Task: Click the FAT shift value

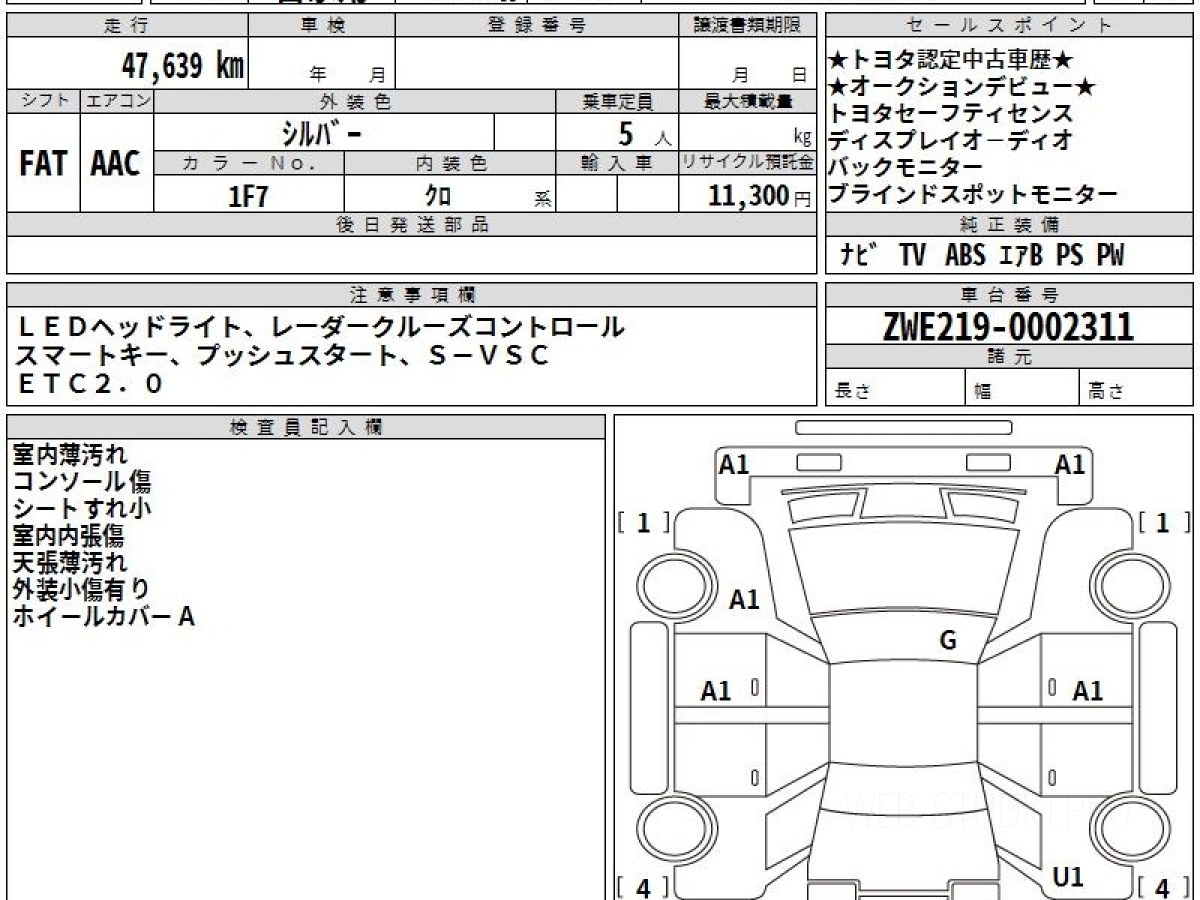Action: point(43,164)
